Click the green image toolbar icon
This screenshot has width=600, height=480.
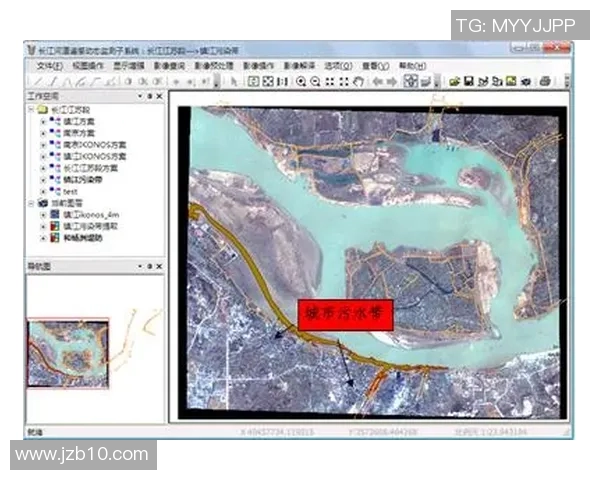pyautogui.click(x=511, y=81)
